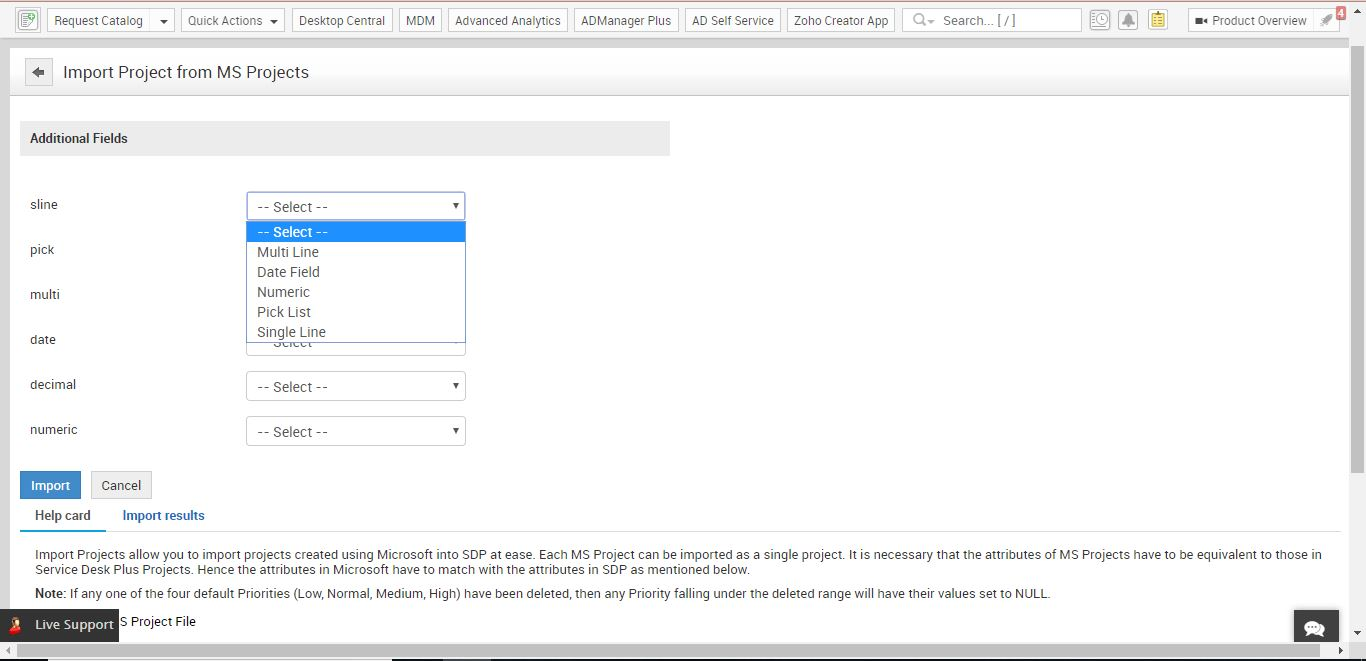The width and height of the screenshot is (1366, 661).
Task: Switch to the Help card tab
Action: [x=63, y=515]
